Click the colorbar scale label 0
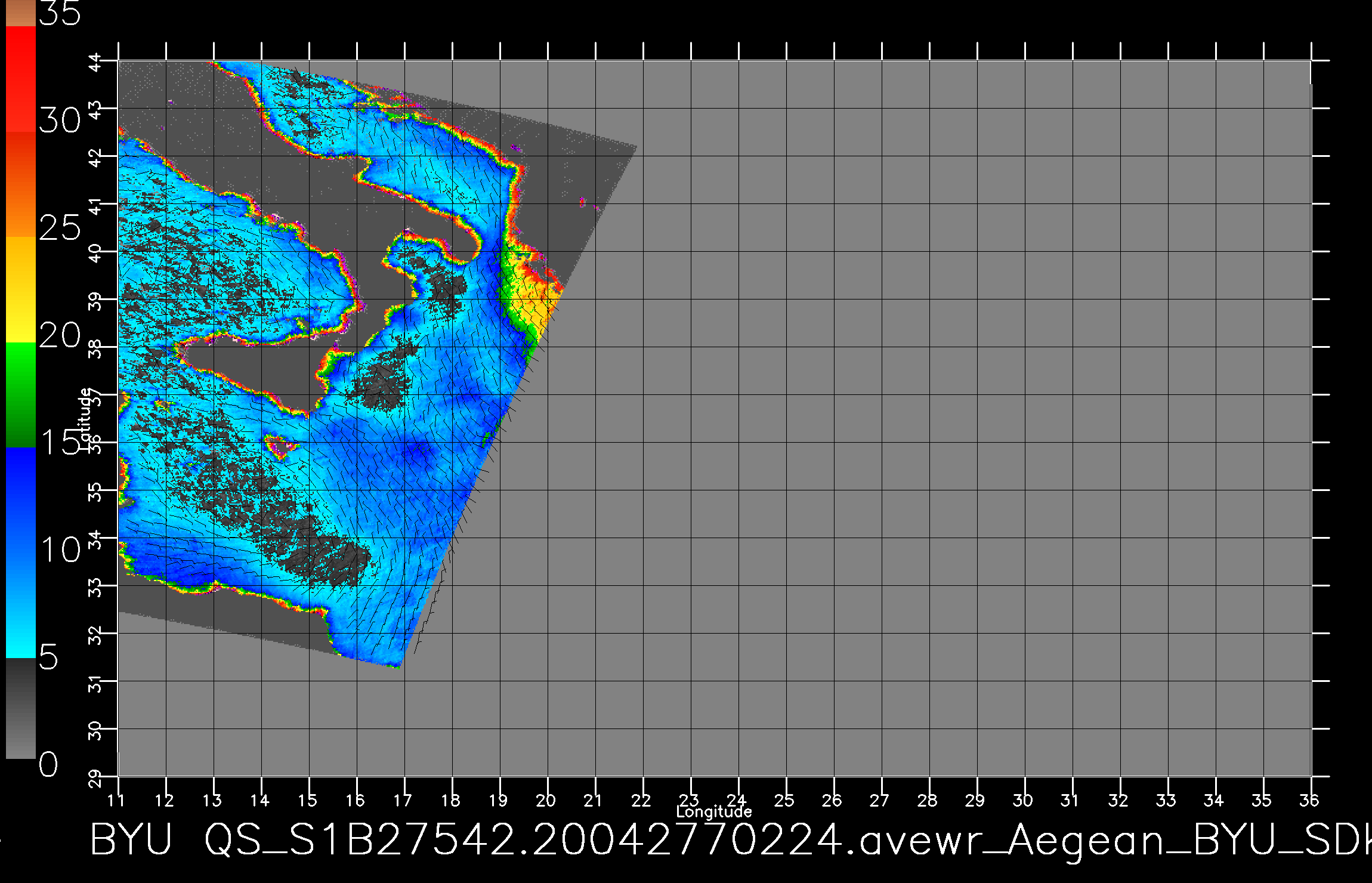Viewport: 1372px width, 883px height. point(49,765)
